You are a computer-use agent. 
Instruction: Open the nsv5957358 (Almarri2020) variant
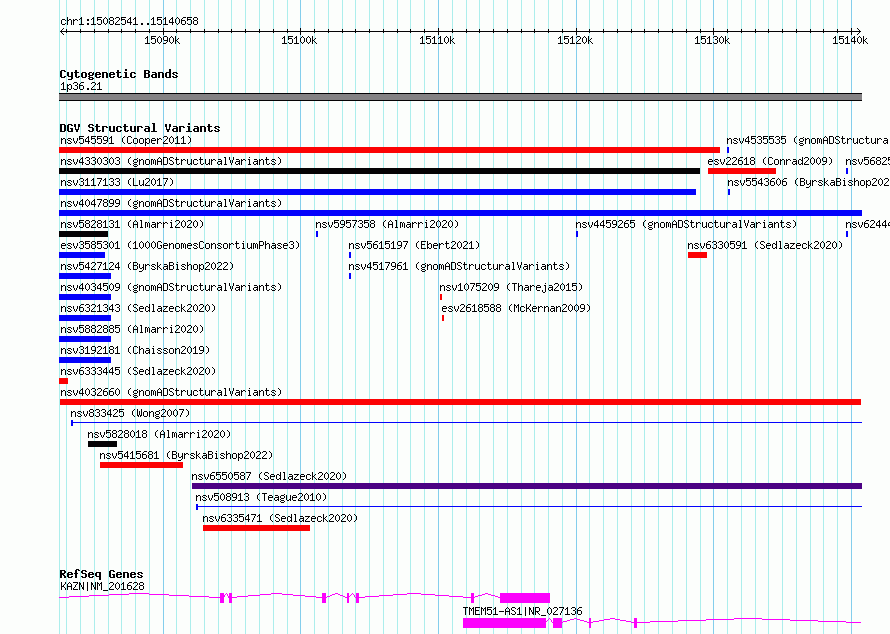[x=387, y=224]
